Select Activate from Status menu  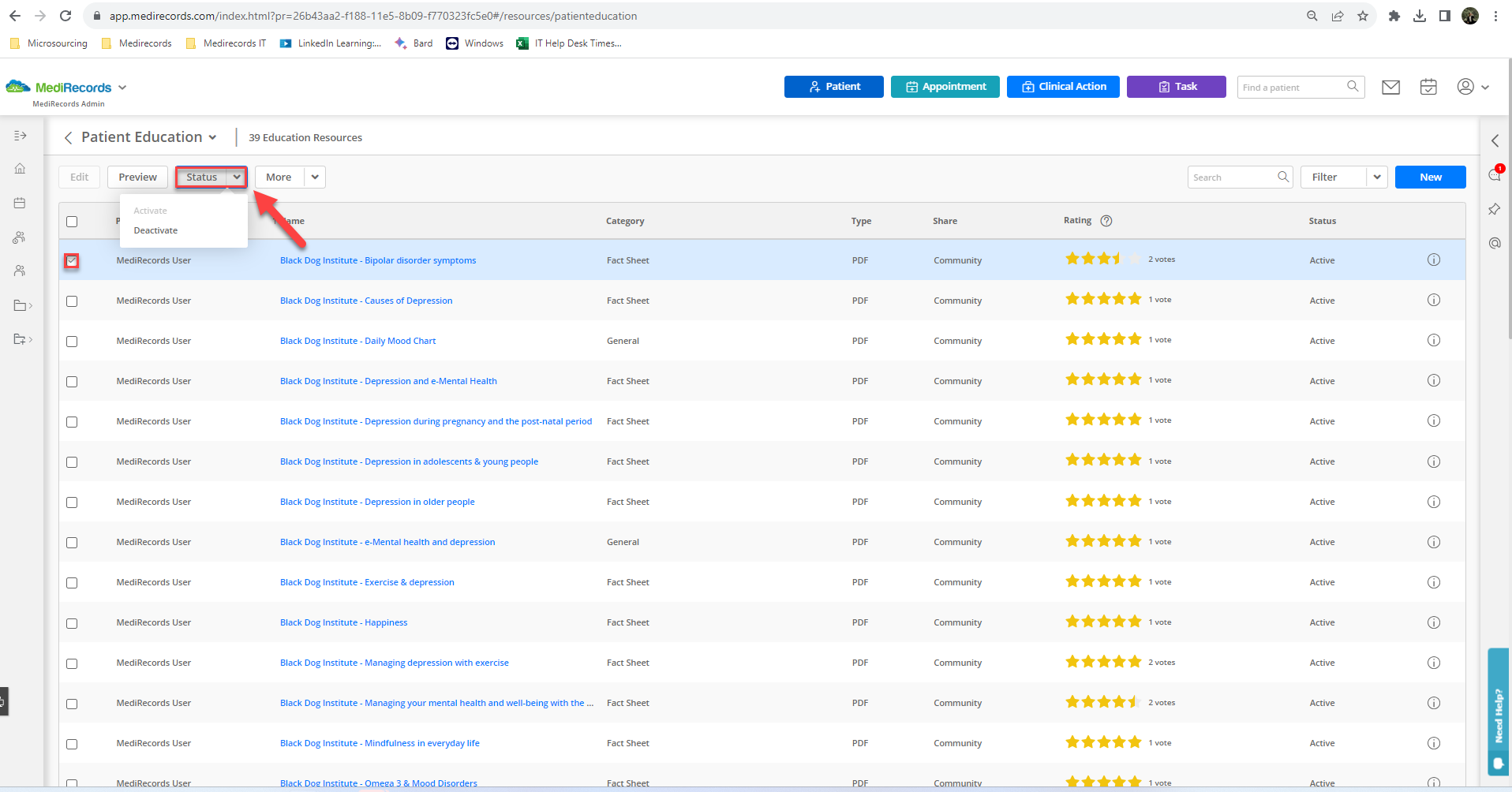(x=150, y=211)
